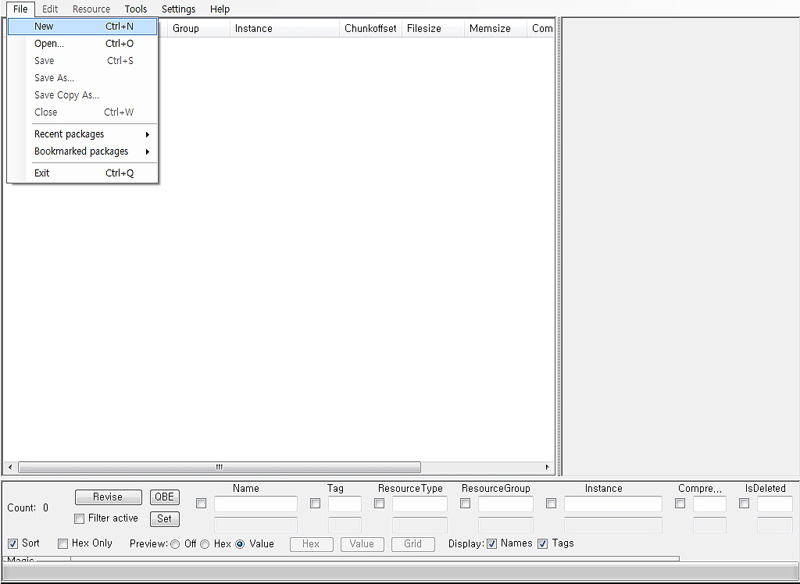Check the Compre... filter checkbox
This screenshot has height=584, width=800.
[680, 504]
